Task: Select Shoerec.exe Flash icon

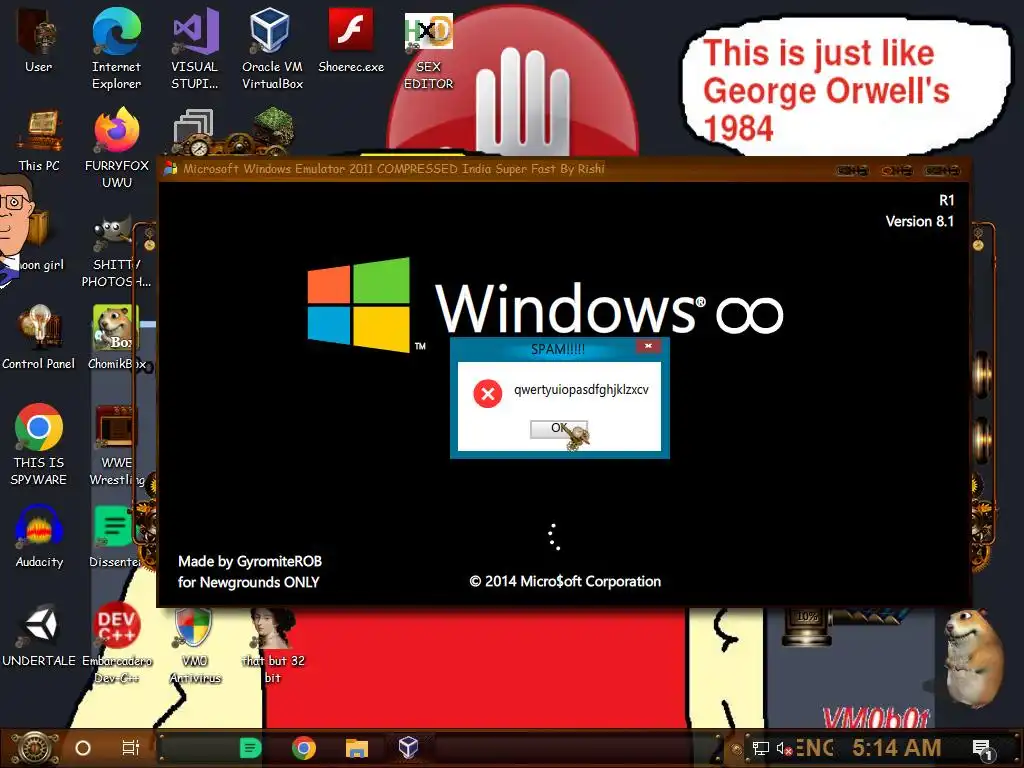Action: [351, 39]
